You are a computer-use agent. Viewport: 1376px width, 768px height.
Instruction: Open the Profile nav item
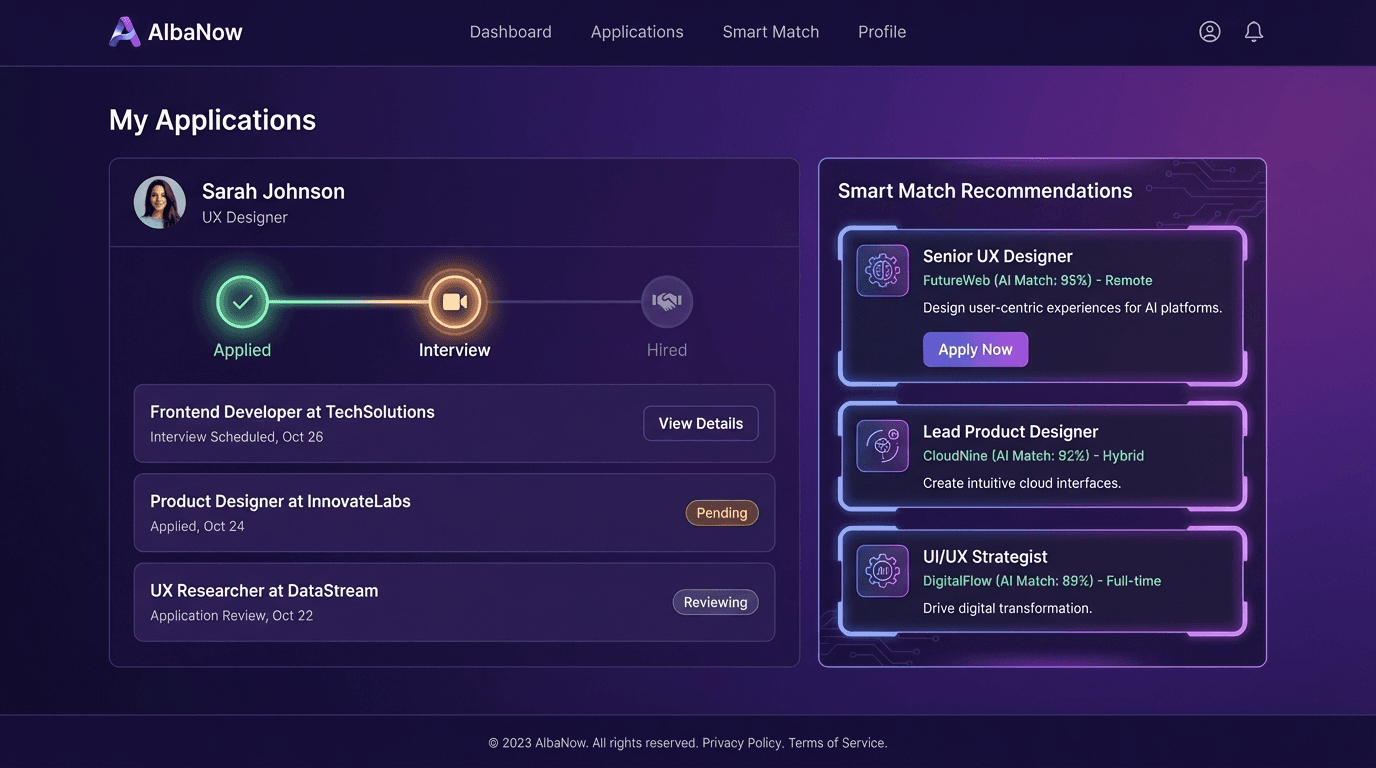pyautogui.click(x=882, y=32)
